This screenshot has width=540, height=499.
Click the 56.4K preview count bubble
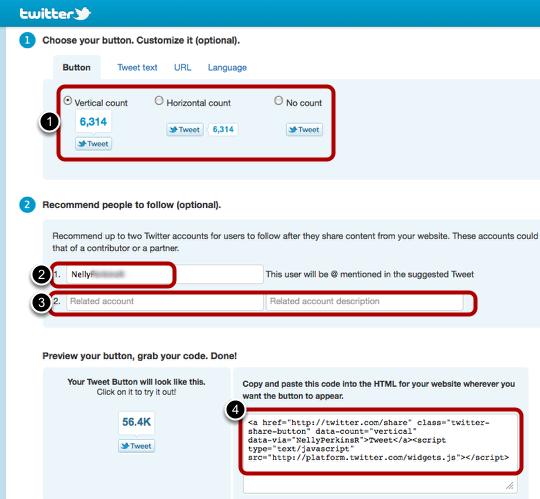tap(136, 422)
